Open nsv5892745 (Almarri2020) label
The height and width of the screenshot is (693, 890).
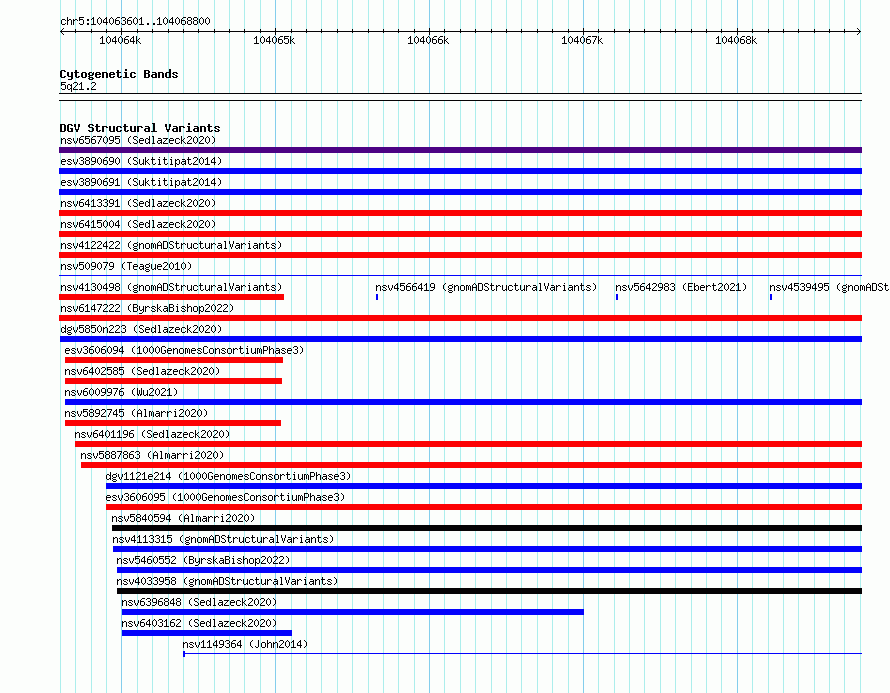[136, 413]
